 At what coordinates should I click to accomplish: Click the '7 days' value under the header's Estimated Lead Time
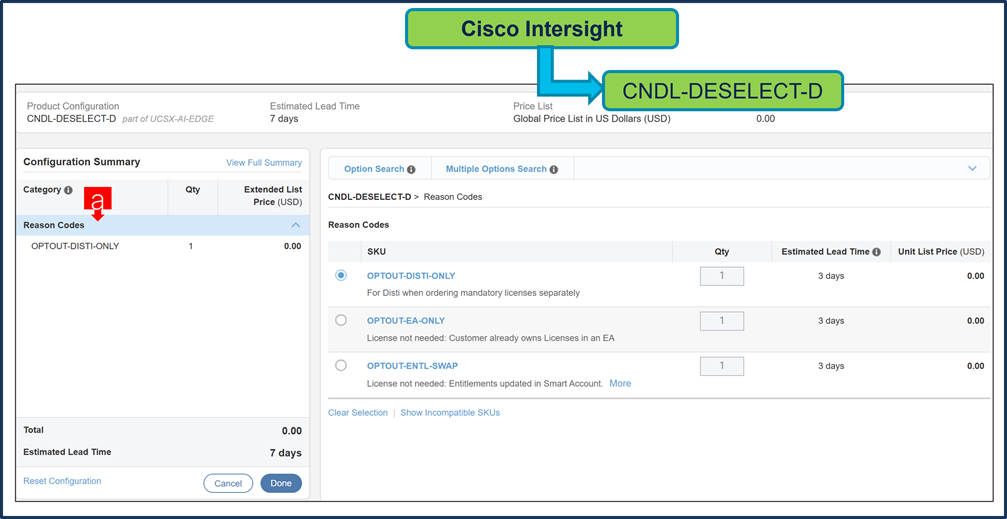click(x=284, y=118)
